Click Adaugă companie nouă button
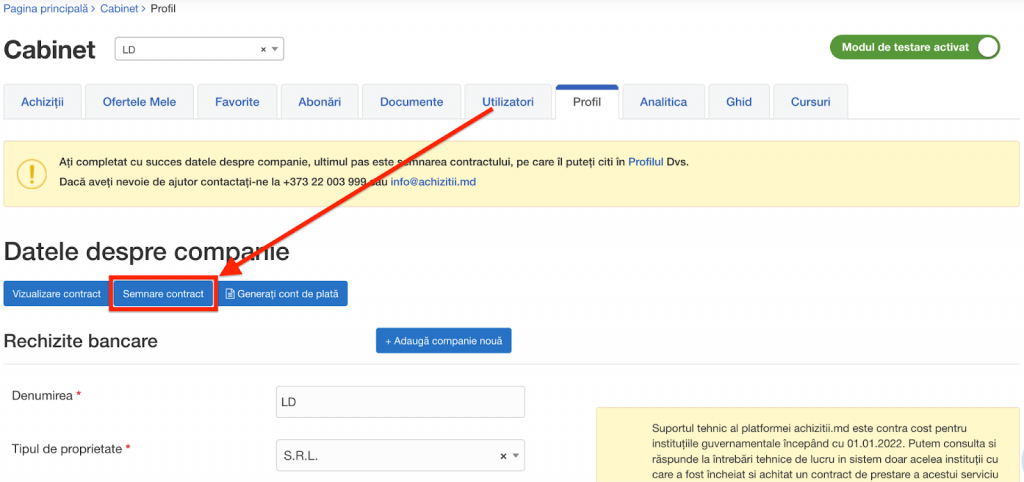Viewport: 1024px width, 482px height. pyautogui.click(x=444, y=341)
